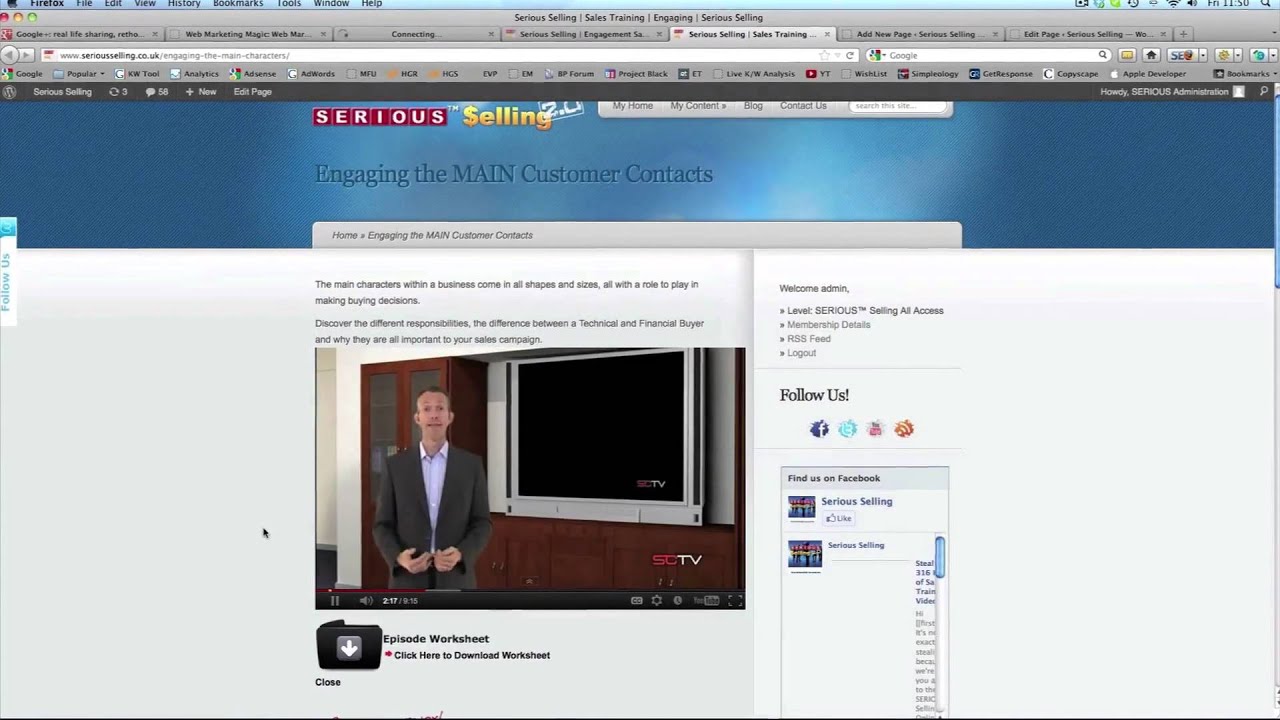Click Home in the breadcrumb
The height and width of the screenshot is (720, 1280).
click(345, 235)
